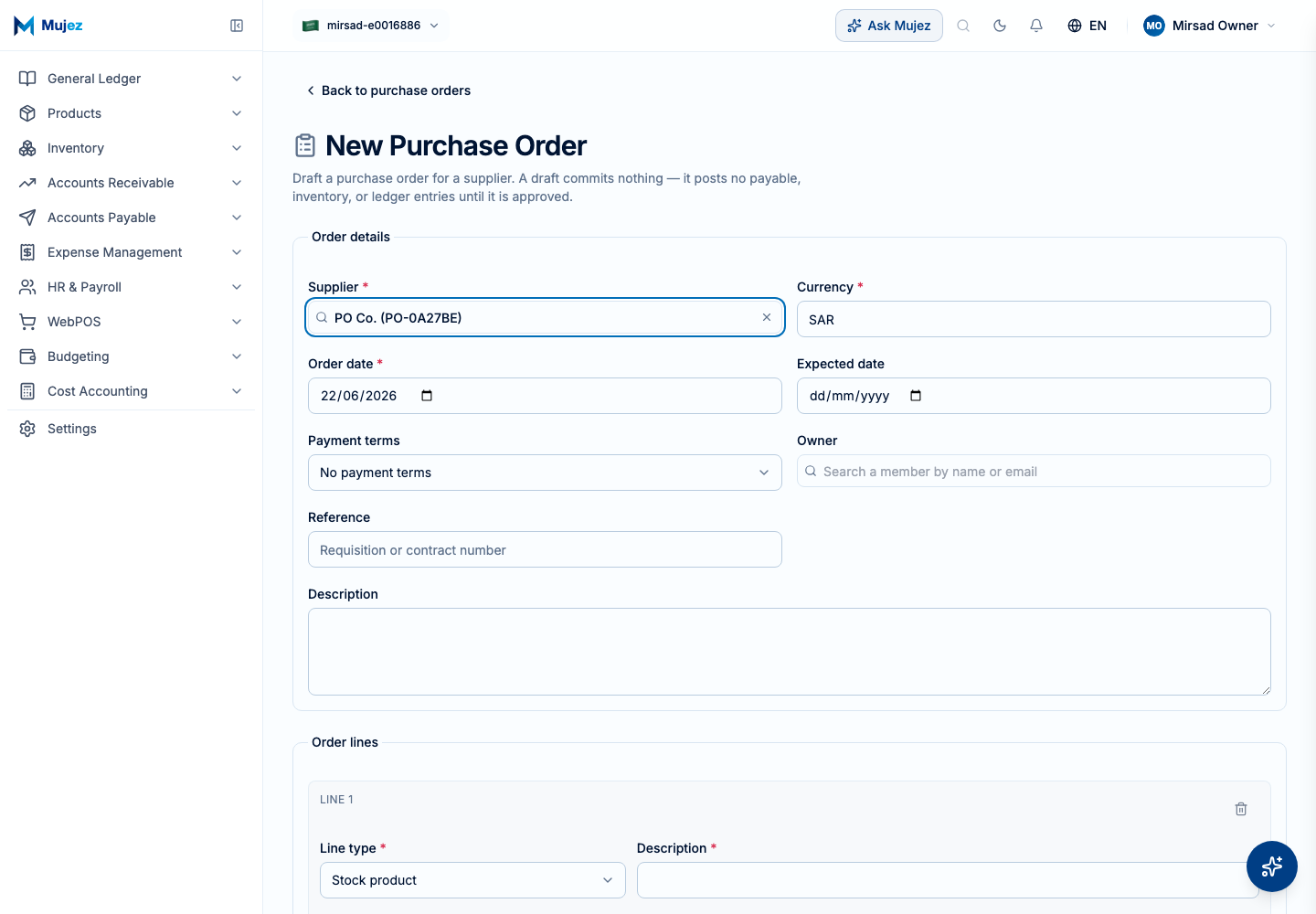Open the Order date calendar picker
Viewport: 1316px width, 914px height.
(427, 396)
